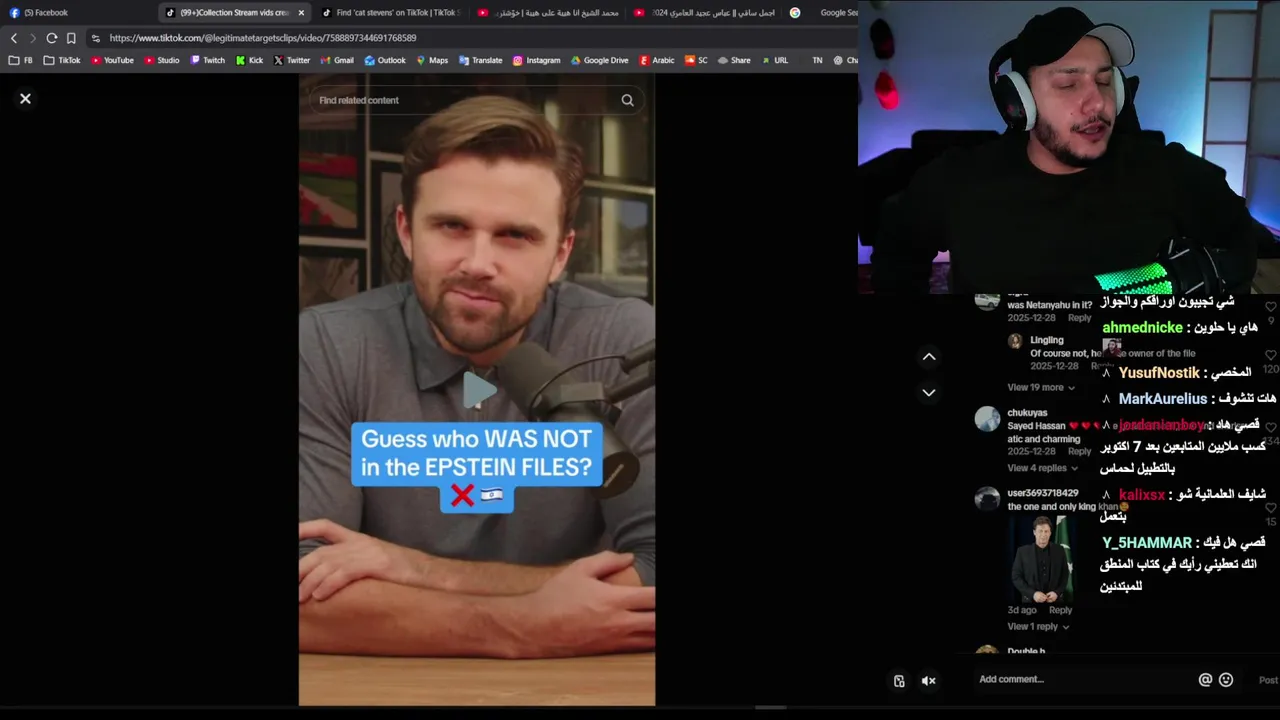Reply to the 3d ago comment

[1060, 610]
